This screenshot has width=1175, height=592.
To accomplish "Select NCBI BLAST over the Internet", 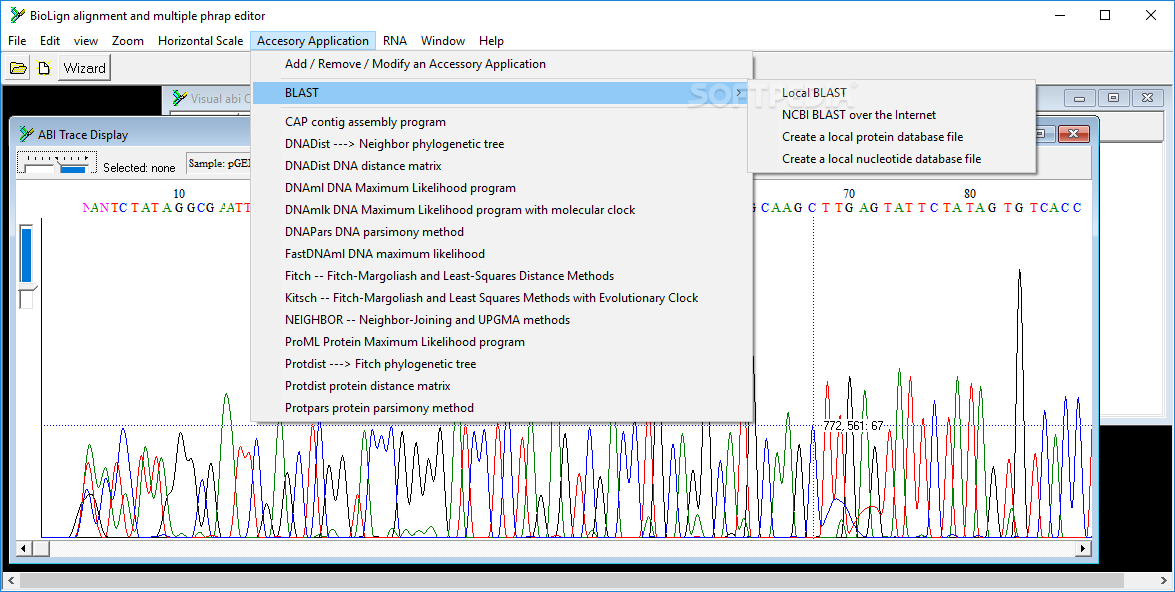I will click(x=892, y=115).
